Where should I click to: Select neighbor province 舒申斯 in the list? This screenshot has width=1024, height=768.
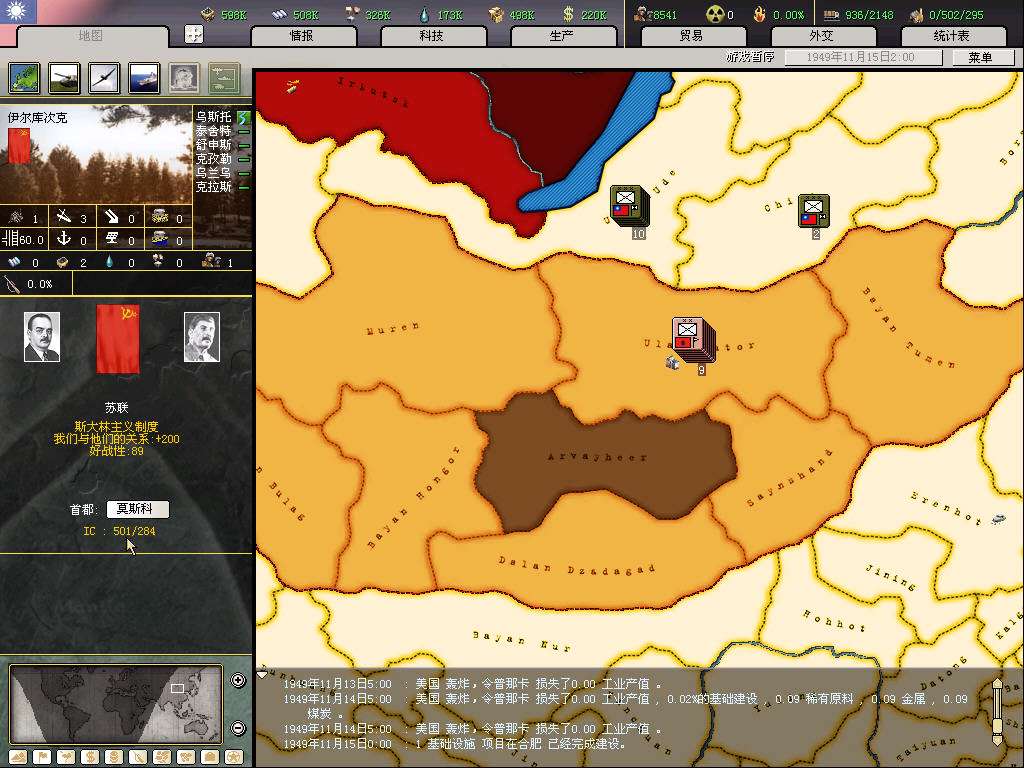click(214, 145)
